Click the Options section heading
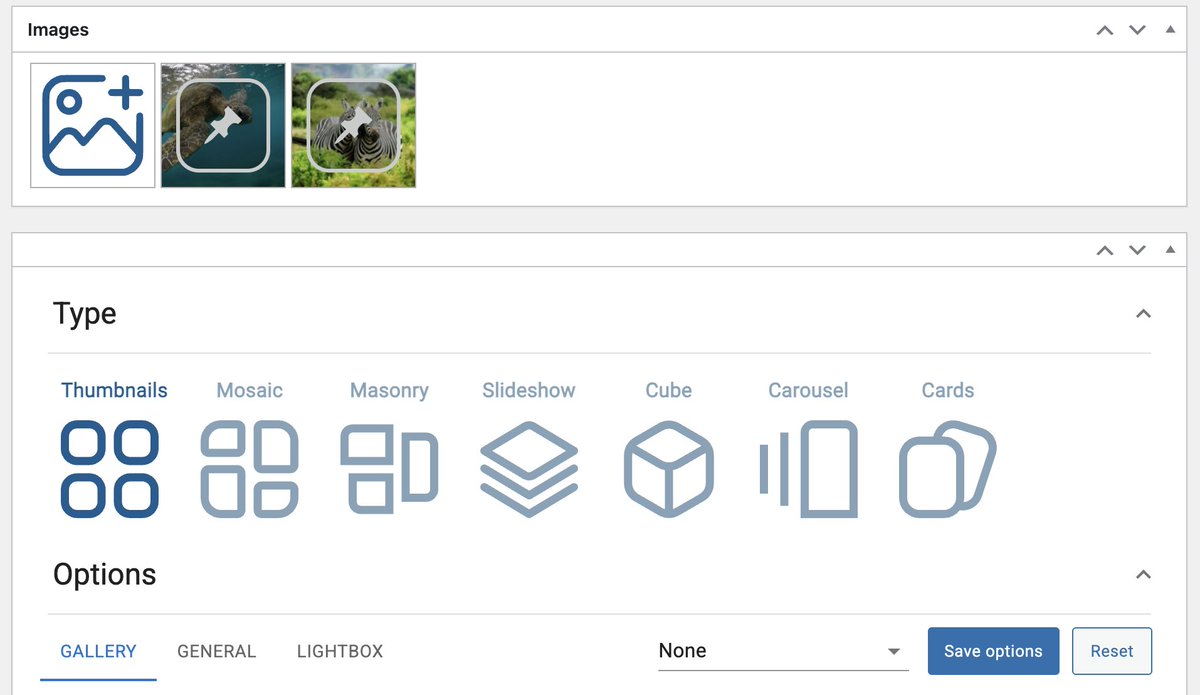The height and width of the screenshot is (695, 1200). click(105, 575)
